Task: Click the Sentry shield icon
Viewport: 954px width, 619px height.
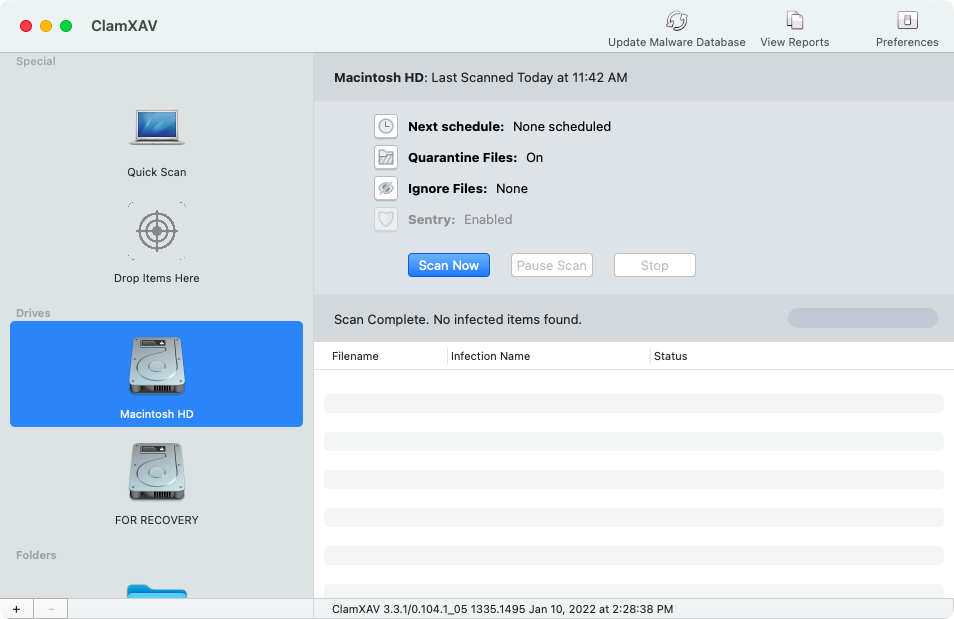Action: pyautogui.click(x=386, y=220)
